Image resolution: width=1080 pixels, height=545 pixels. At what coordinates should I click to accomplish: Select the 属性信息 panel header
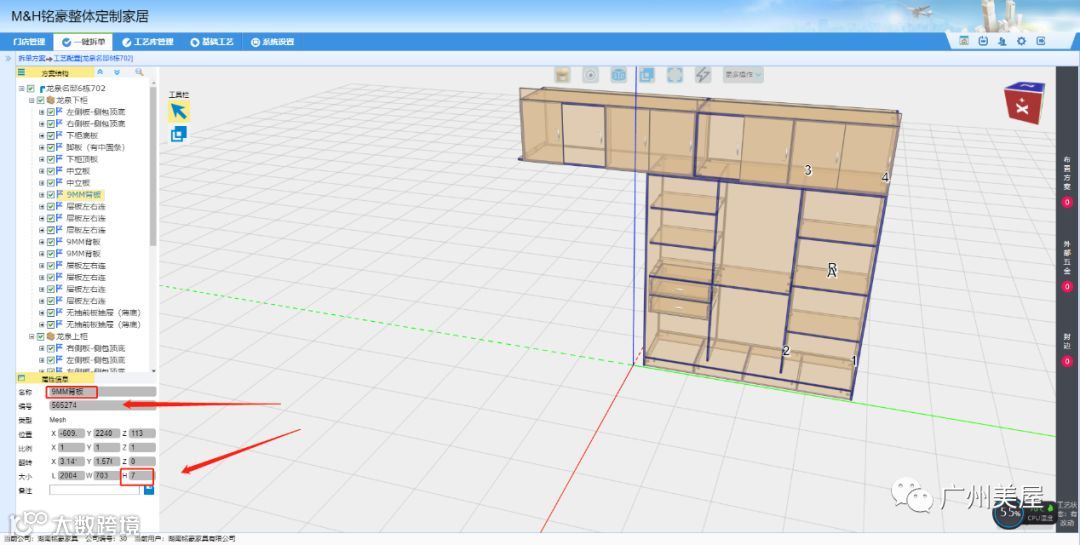tap(55, 379)
